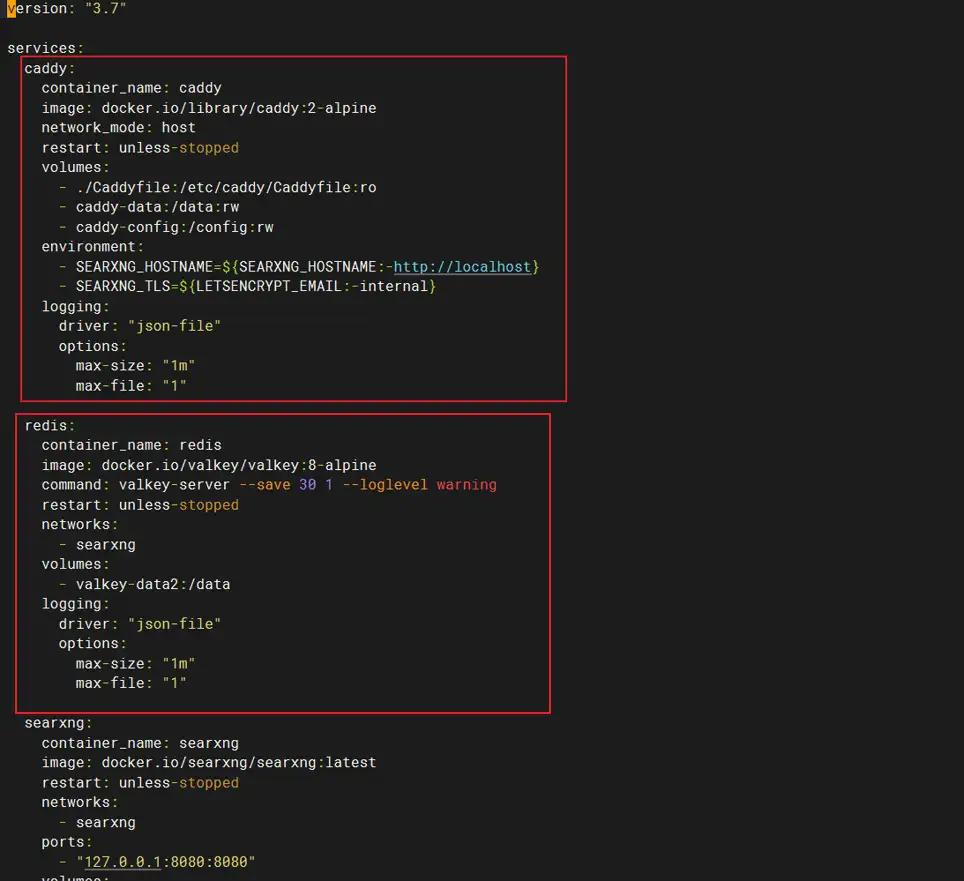Screen dimensions: 964x881
Task: Open the 127.0.0.1 address link
Action: (122, 862)
